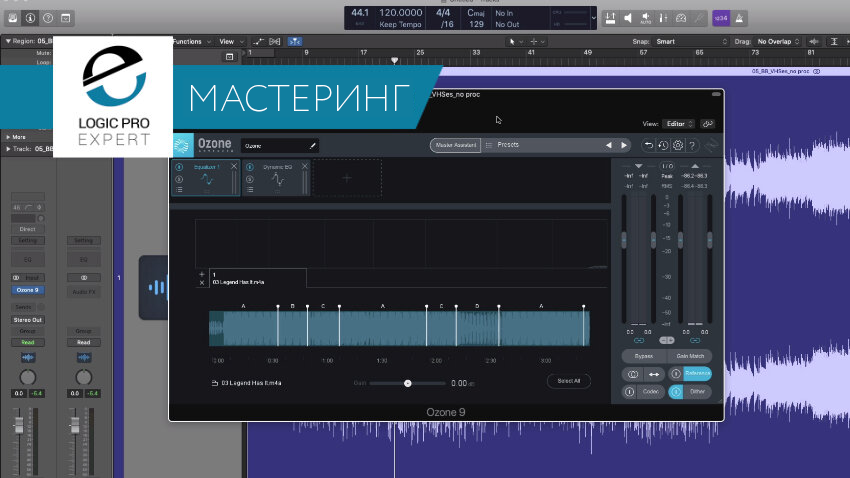Image resolution: width=850 pixels, height=478 pixels.
Task: Go to next Ozone preset arrow
Action: click(624, 145)
